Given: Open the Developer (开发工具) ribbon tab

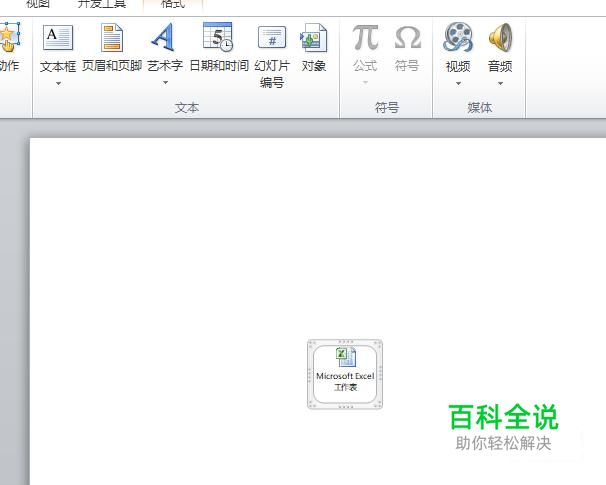Looking at the screenshot, I should point(102,5).
